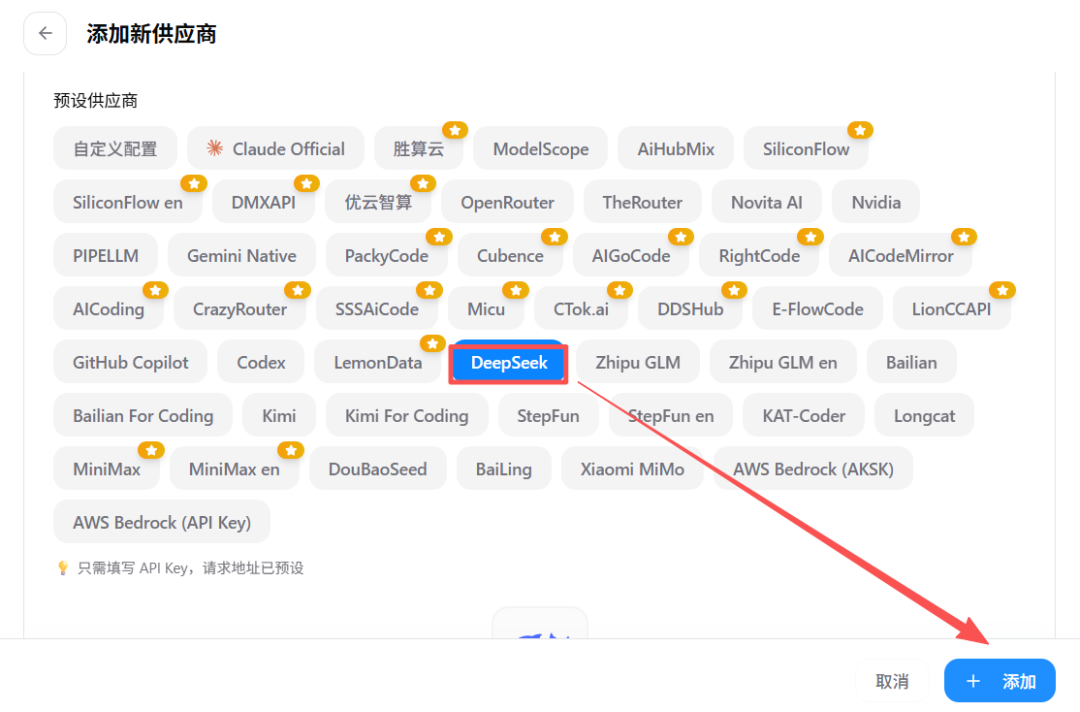The height and width of the screenshot is (712, 1080).
Task: Choose KAT-Coder provider
Action: click(x=804, y=416)
